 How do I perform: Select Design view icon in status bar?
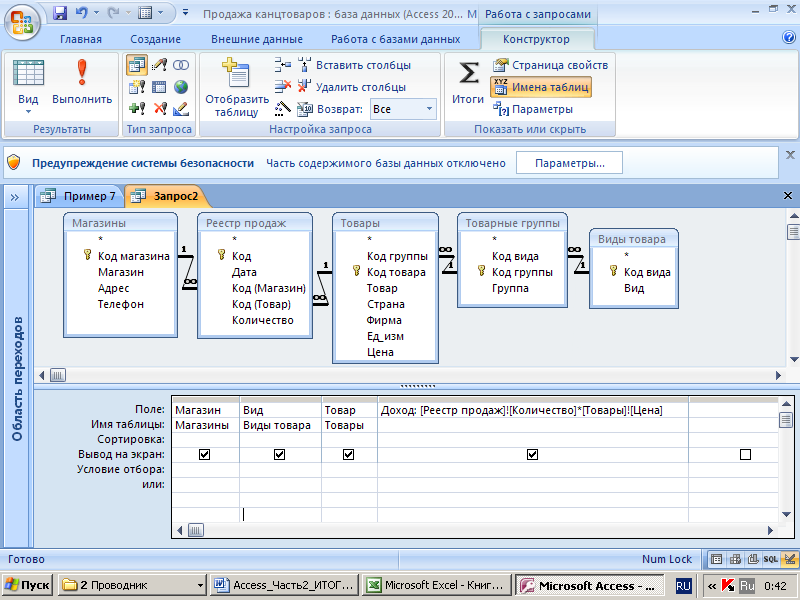789,560
